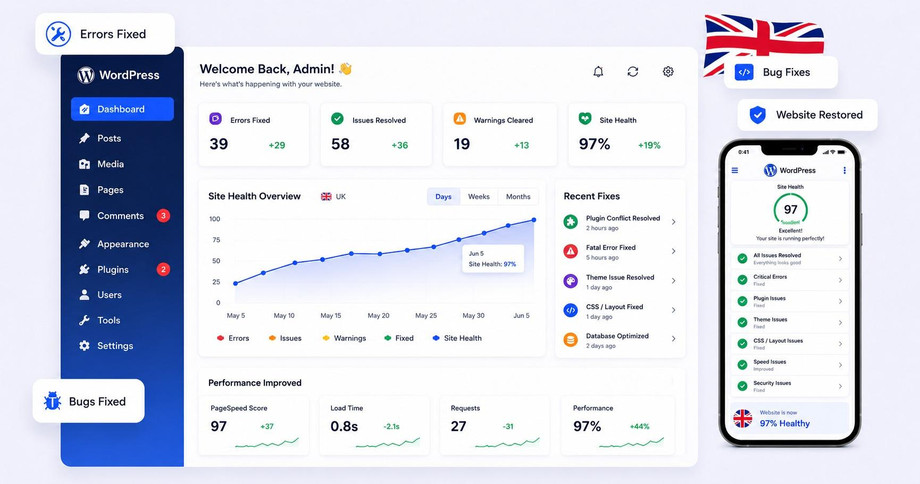Click the Performance 97% value

click(587, 427)
